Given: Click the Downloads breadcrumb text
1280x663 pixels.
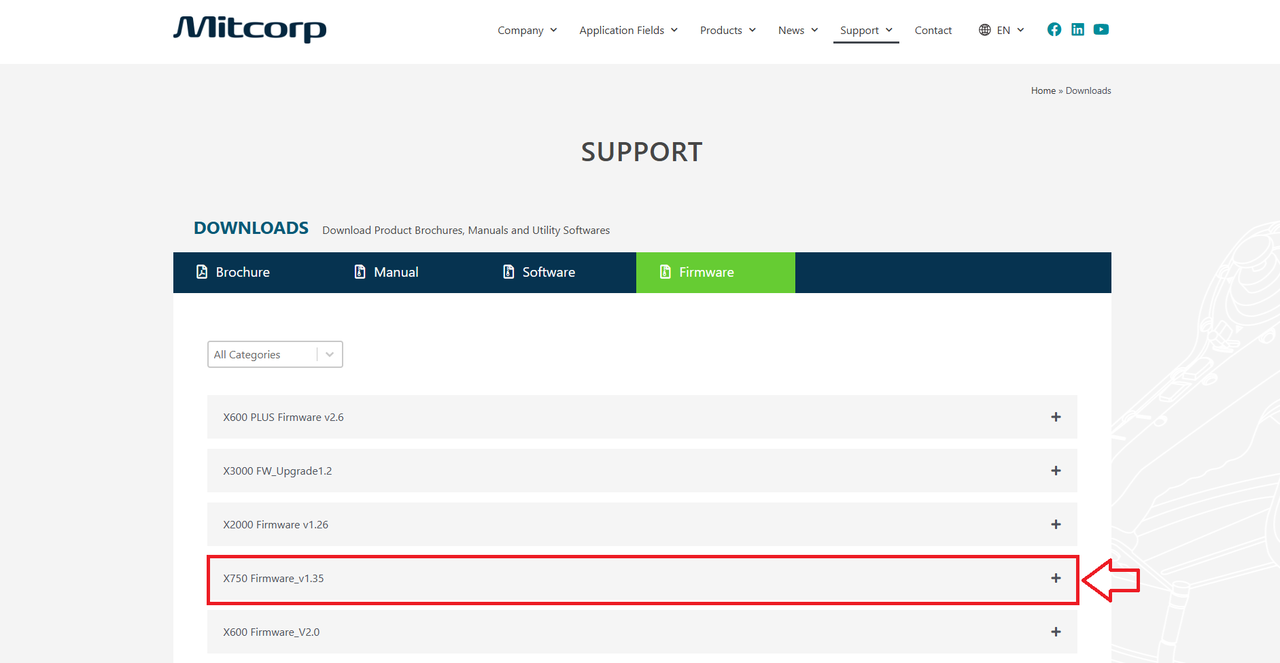Looking at the screenshot, I should pyautogui.click(x=1088, y=91).
